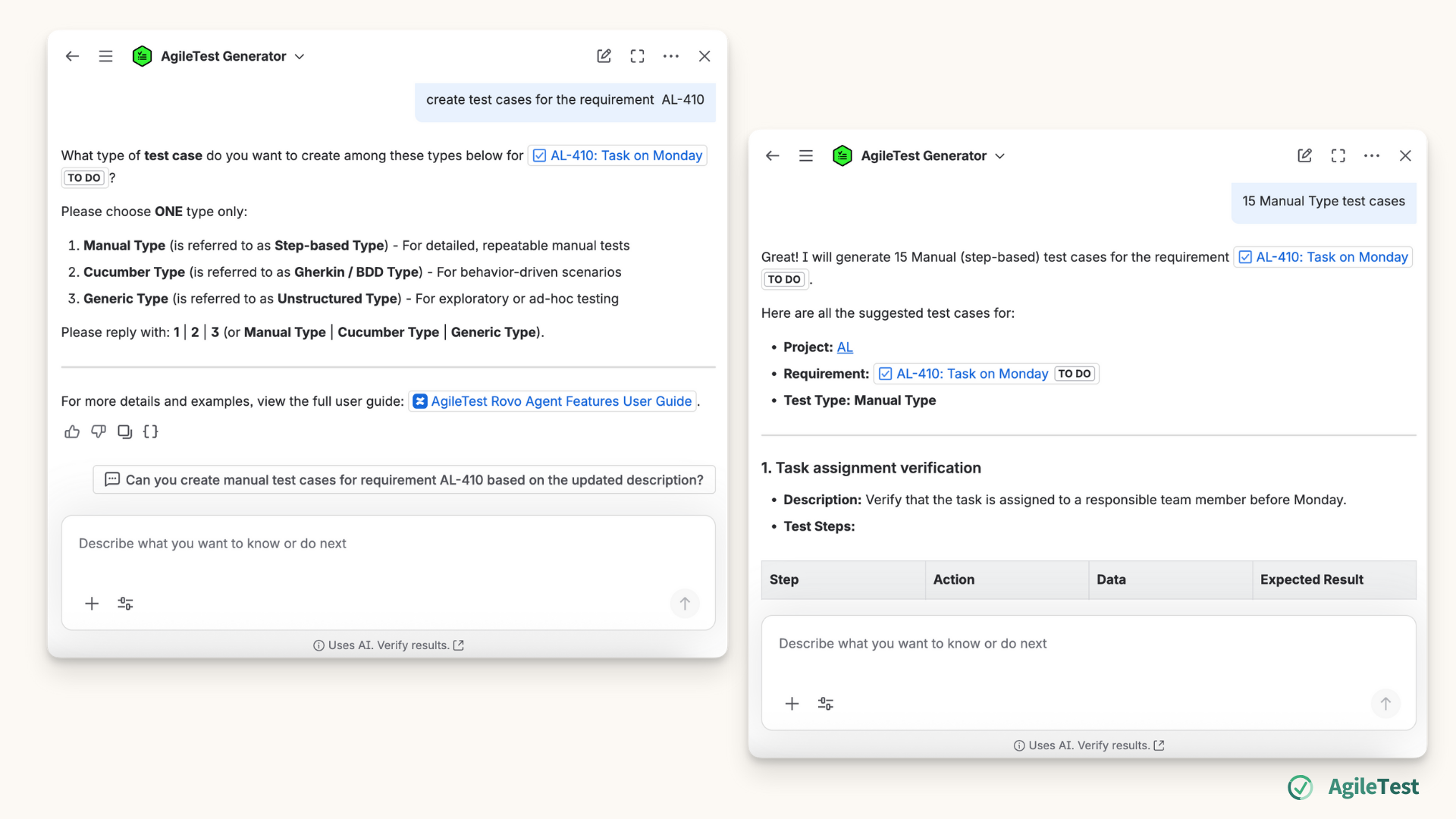This screenshot has height=819, width=1456.
Task: Open more options in the right window
Action: point(1372,155)
